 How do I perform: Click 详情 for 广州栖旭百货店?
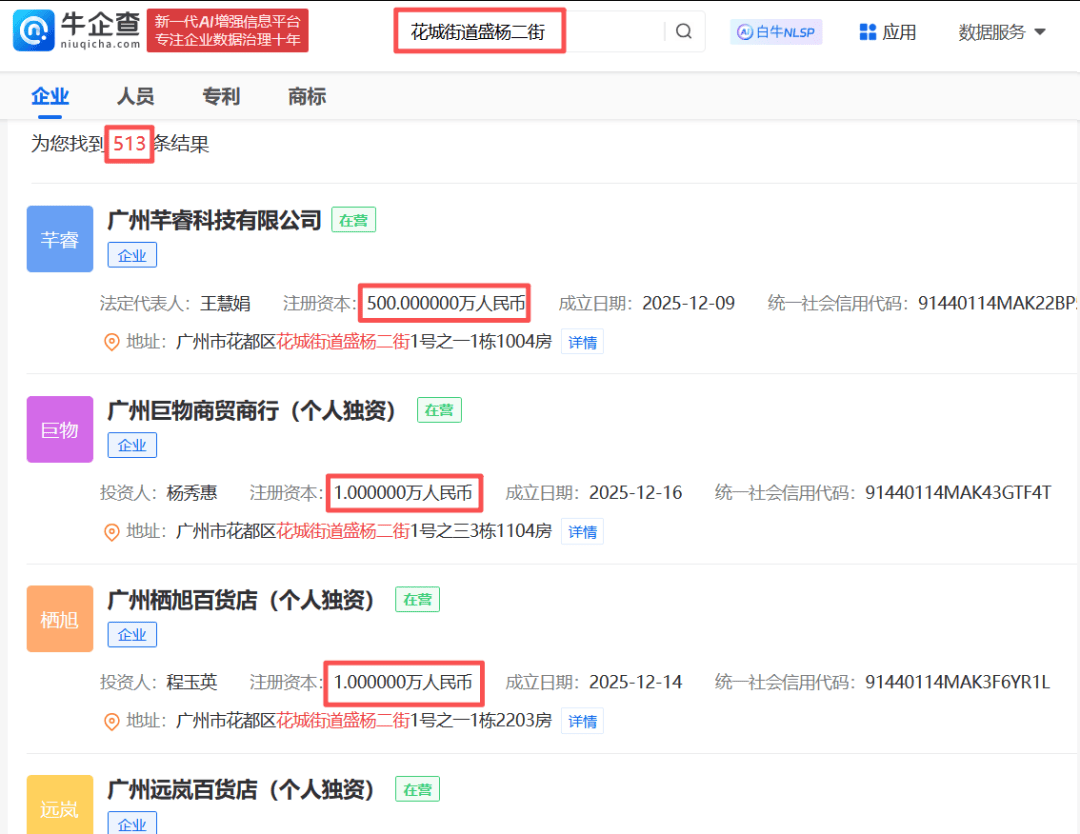[x=581, y=720]
